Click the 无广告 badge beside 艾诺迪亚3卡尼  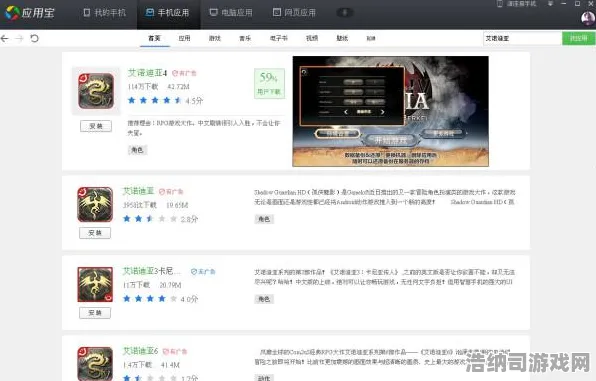tap(203, 271)
